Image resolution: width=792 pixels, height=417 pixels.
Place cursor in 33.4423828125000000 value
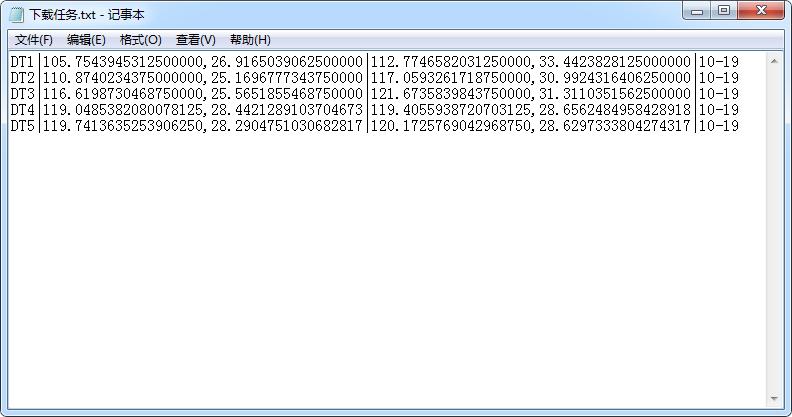click(x=615, y=62)
